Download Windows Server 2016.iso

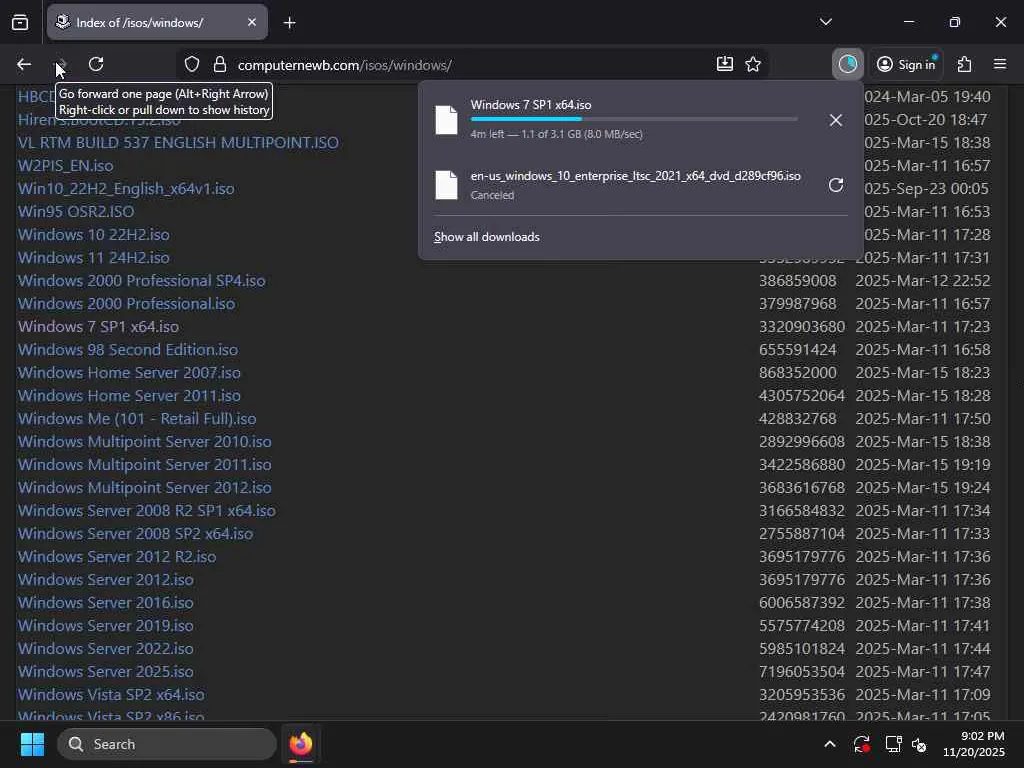(106, 602)
